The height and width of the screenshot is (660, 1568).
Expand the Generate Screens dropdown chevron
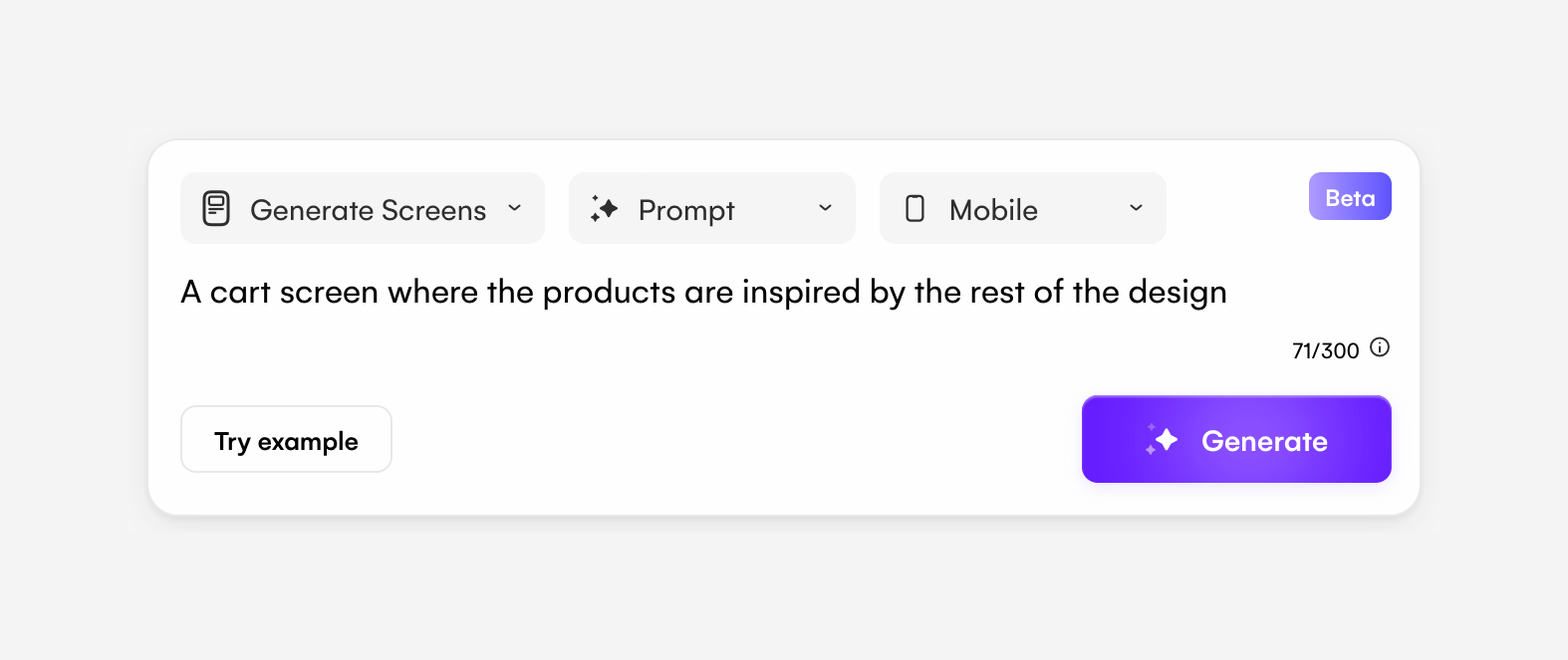pyautogui.click(x=515, y=208)
